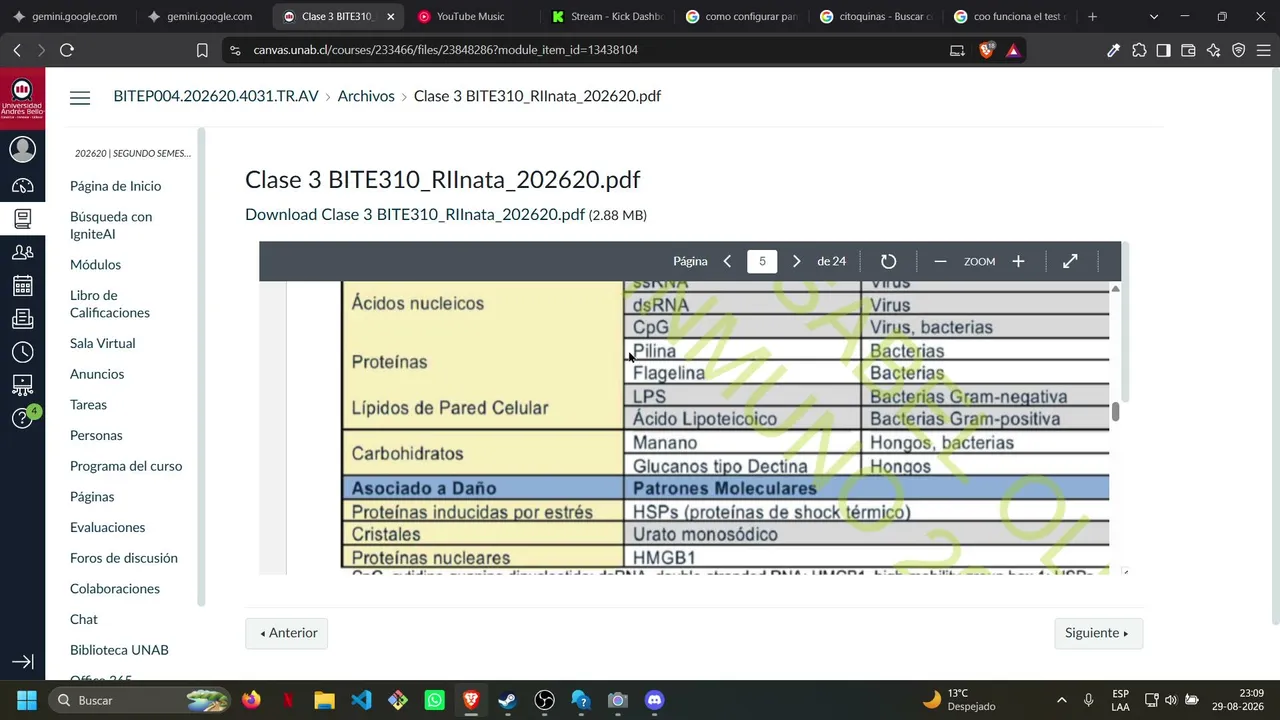Open Courses book icon in global sidebar
Image resolution: width=1280 pixels, height=720 pixels.
(22, 218)
